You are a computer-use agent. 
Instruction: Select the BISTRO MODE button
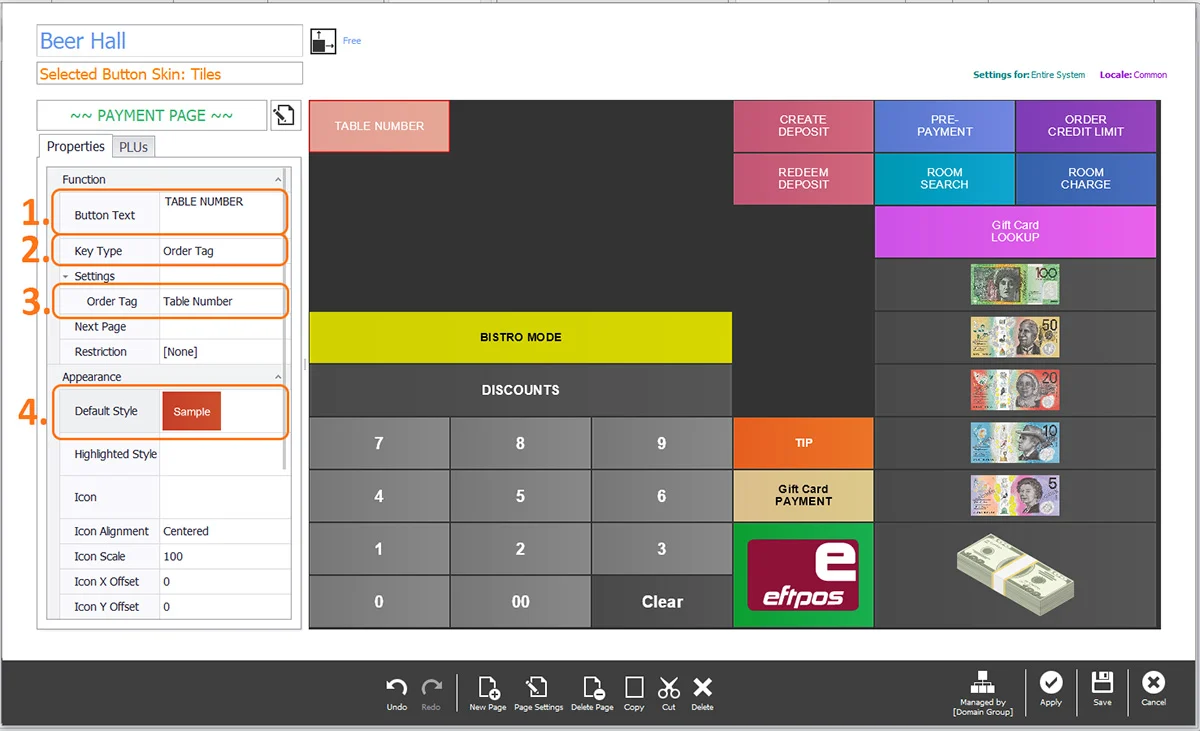tap(520, 337)
